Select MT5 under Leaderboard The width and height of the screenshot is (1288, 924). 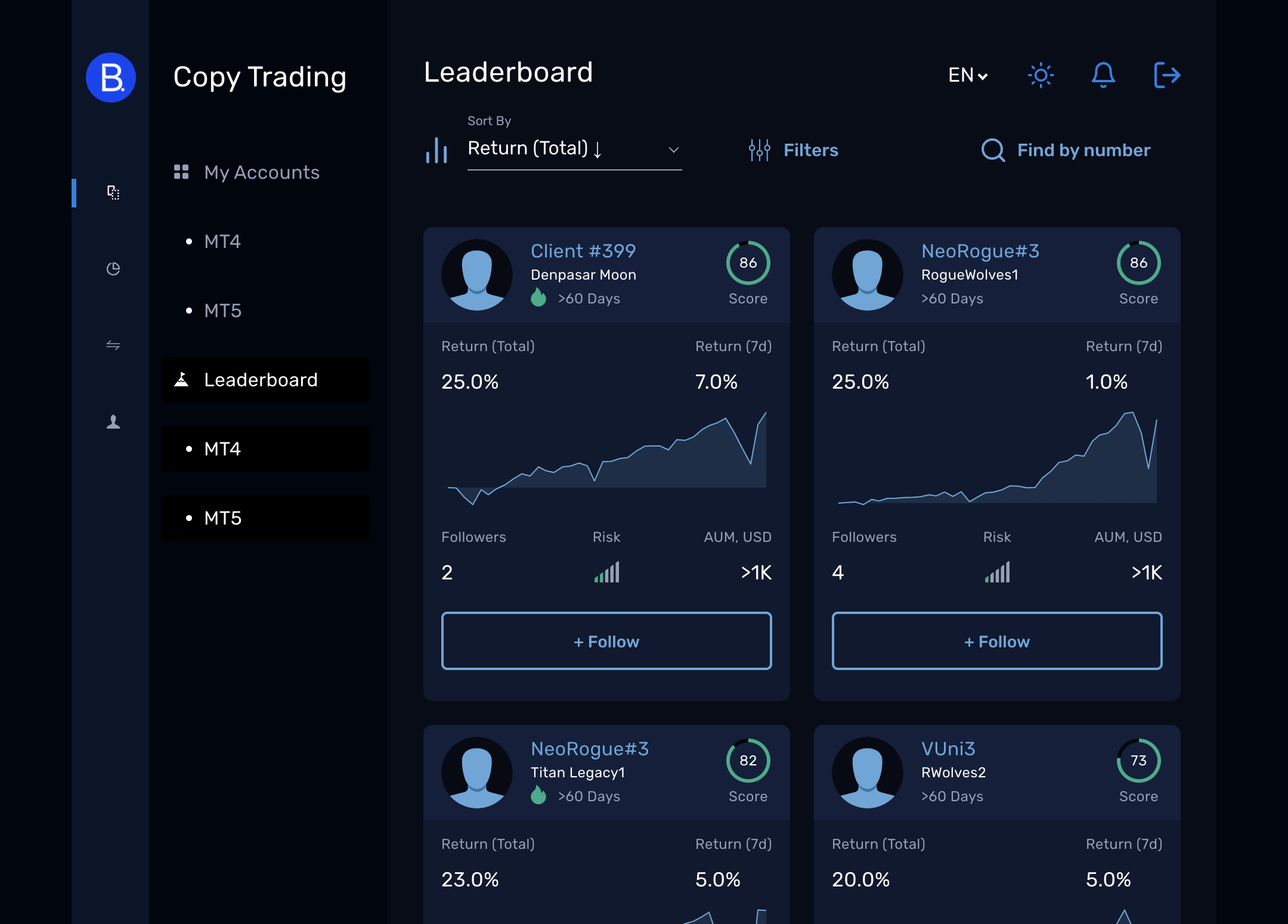click(265, 518)
